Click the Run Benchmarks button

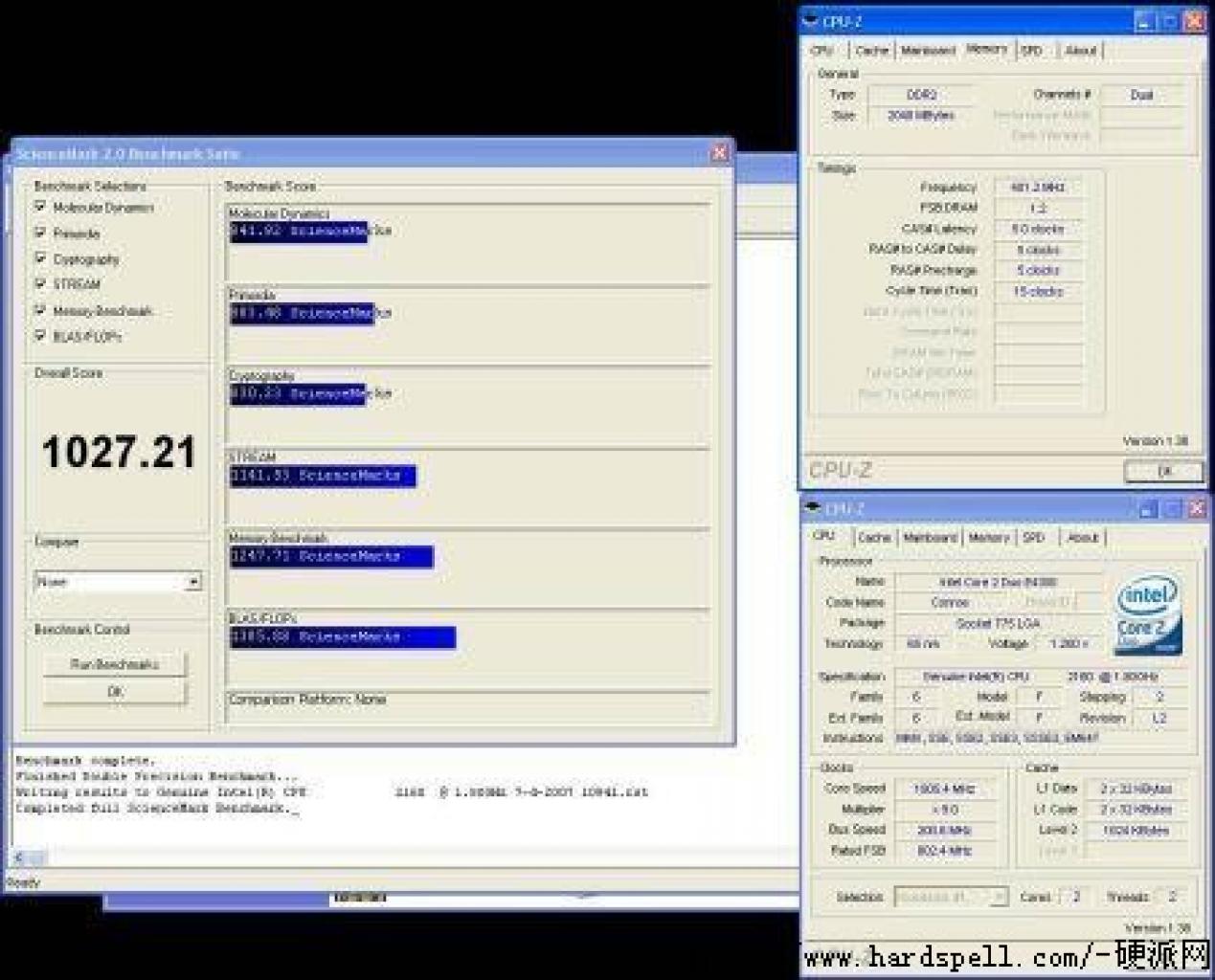115,664
